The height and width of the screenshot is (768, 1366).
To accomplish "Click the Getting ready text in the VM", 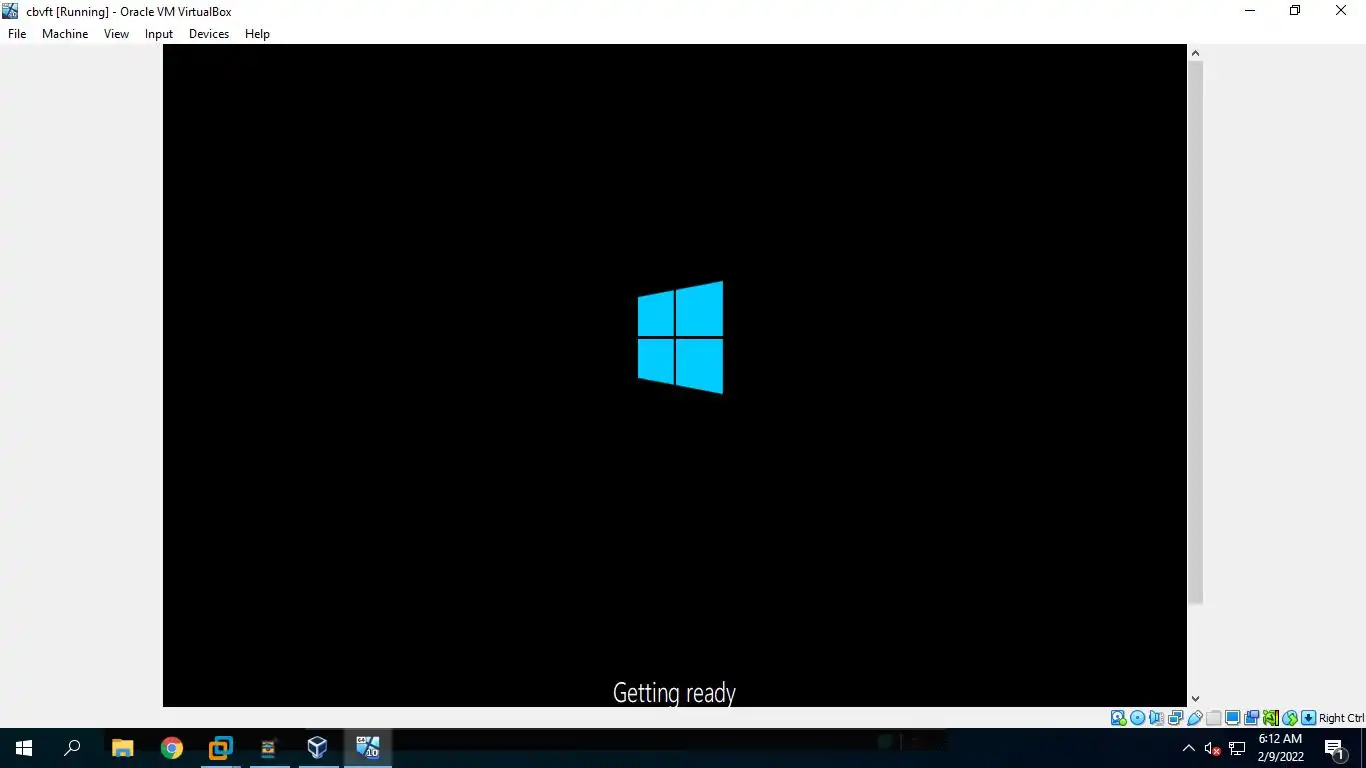I will pyautogui.click(x=674, y=693).
